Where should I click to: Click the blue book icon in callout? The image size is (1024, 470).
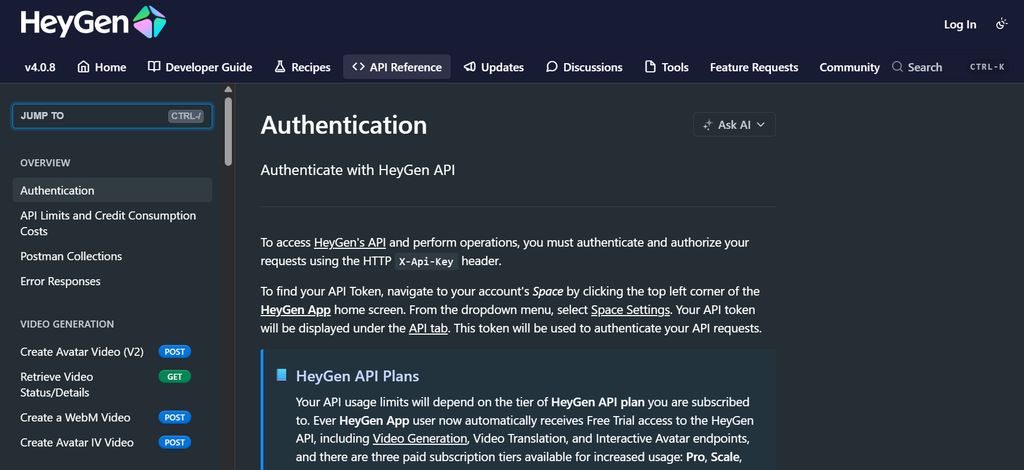click(281, 375)
